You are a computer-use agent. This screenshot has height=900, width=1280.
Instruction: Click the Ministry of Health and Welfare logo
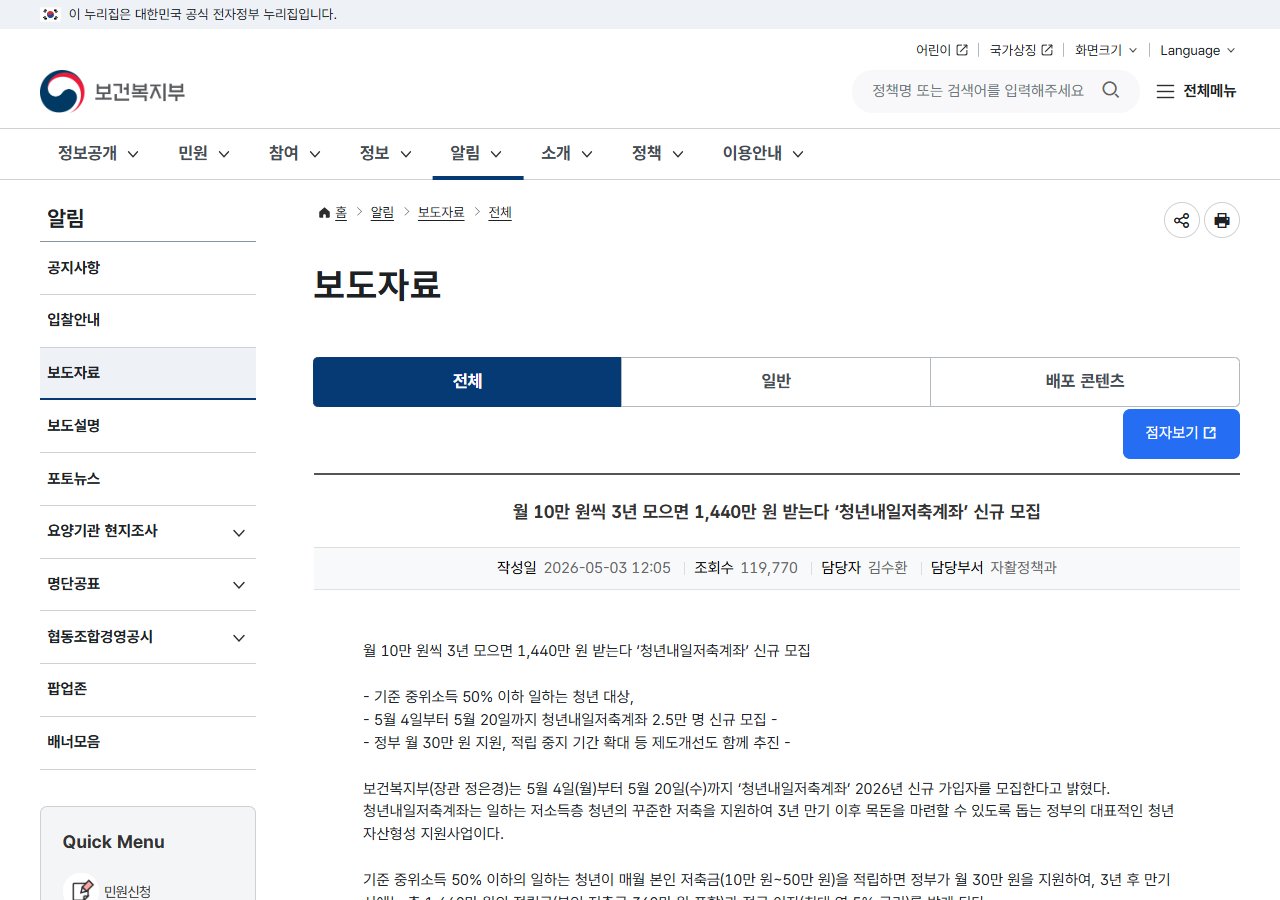pos(112,91)
